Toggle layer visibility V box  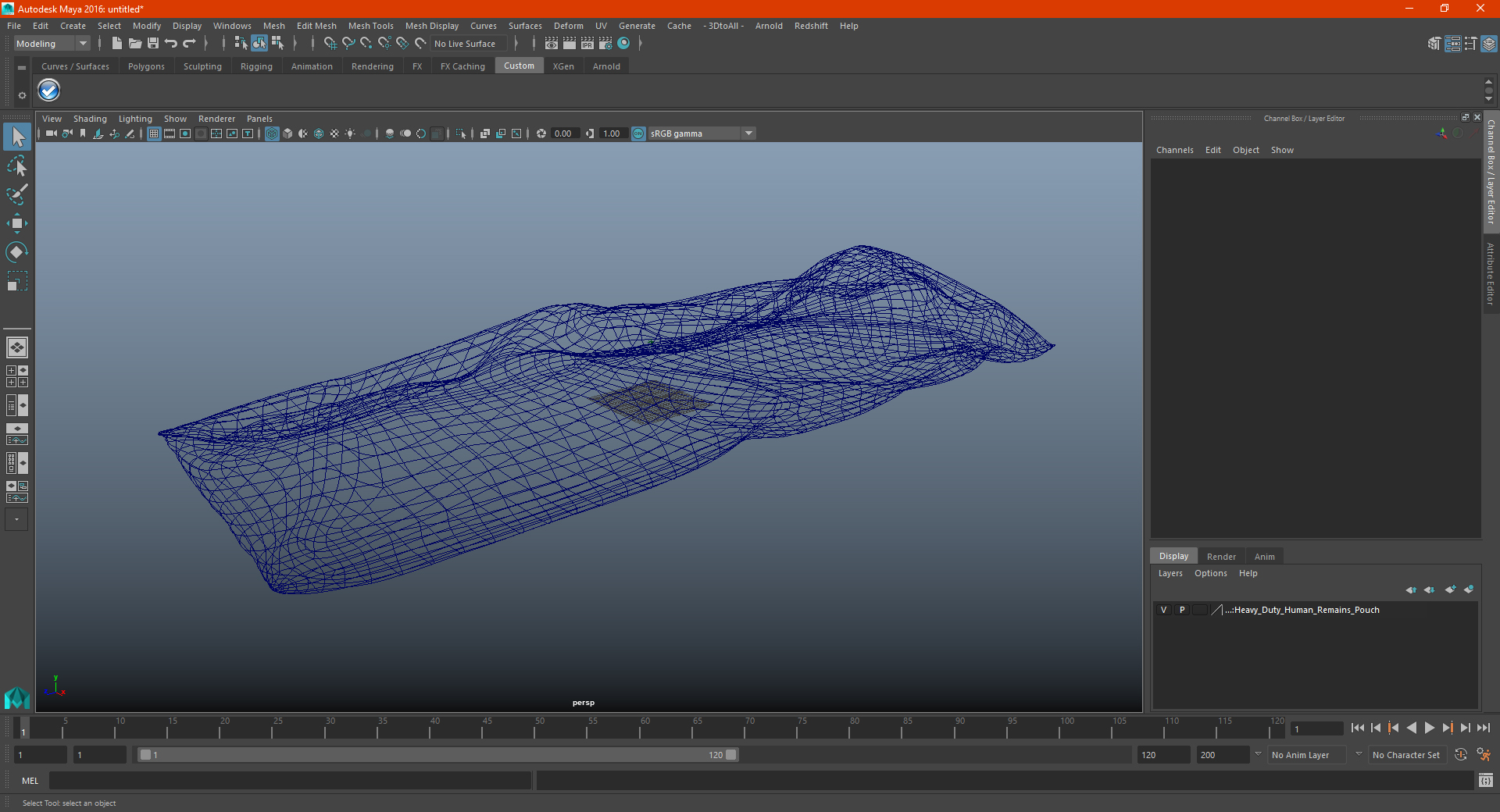[1163, 610]
